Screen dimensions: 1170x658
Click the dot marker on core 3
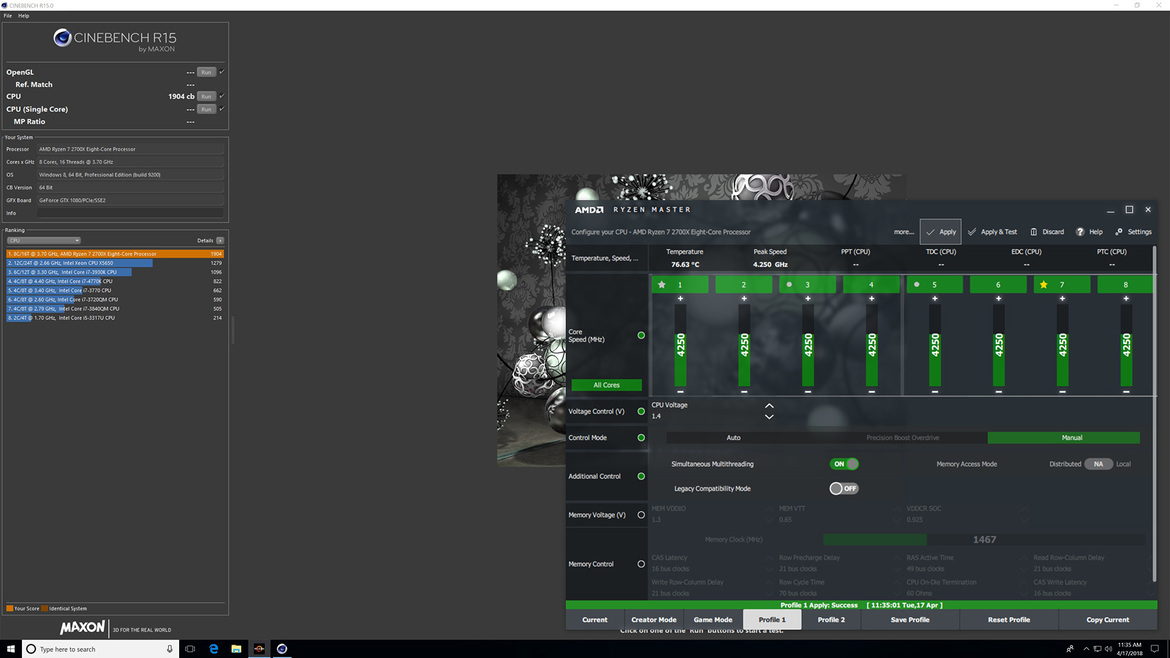tap(789, 284)
